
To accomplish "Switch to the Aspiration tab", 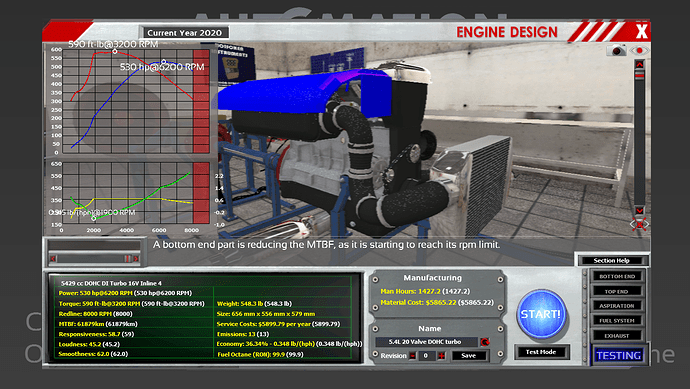I will (x=617, y=306).
